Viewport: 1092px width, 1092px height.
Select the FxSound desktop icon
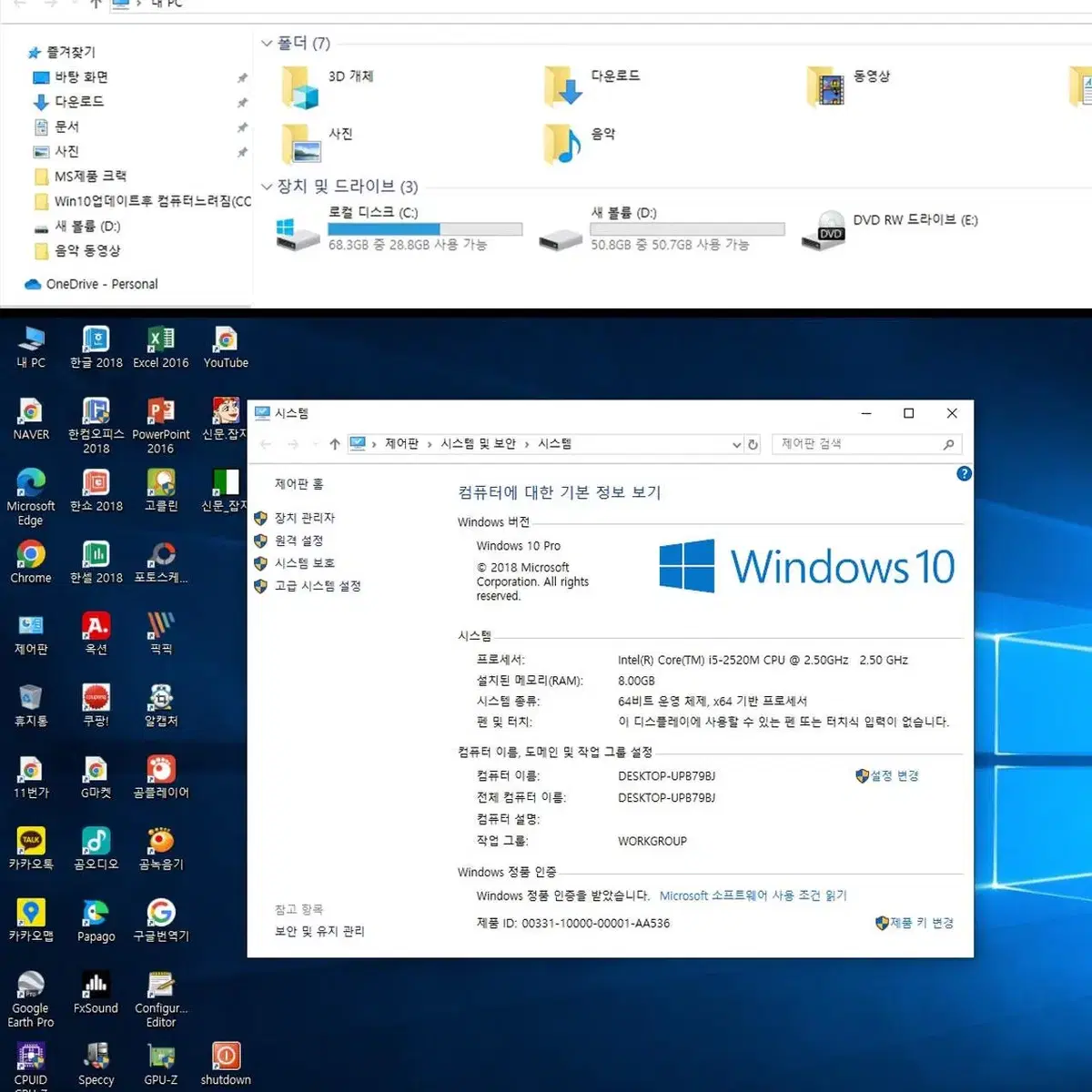96,993
